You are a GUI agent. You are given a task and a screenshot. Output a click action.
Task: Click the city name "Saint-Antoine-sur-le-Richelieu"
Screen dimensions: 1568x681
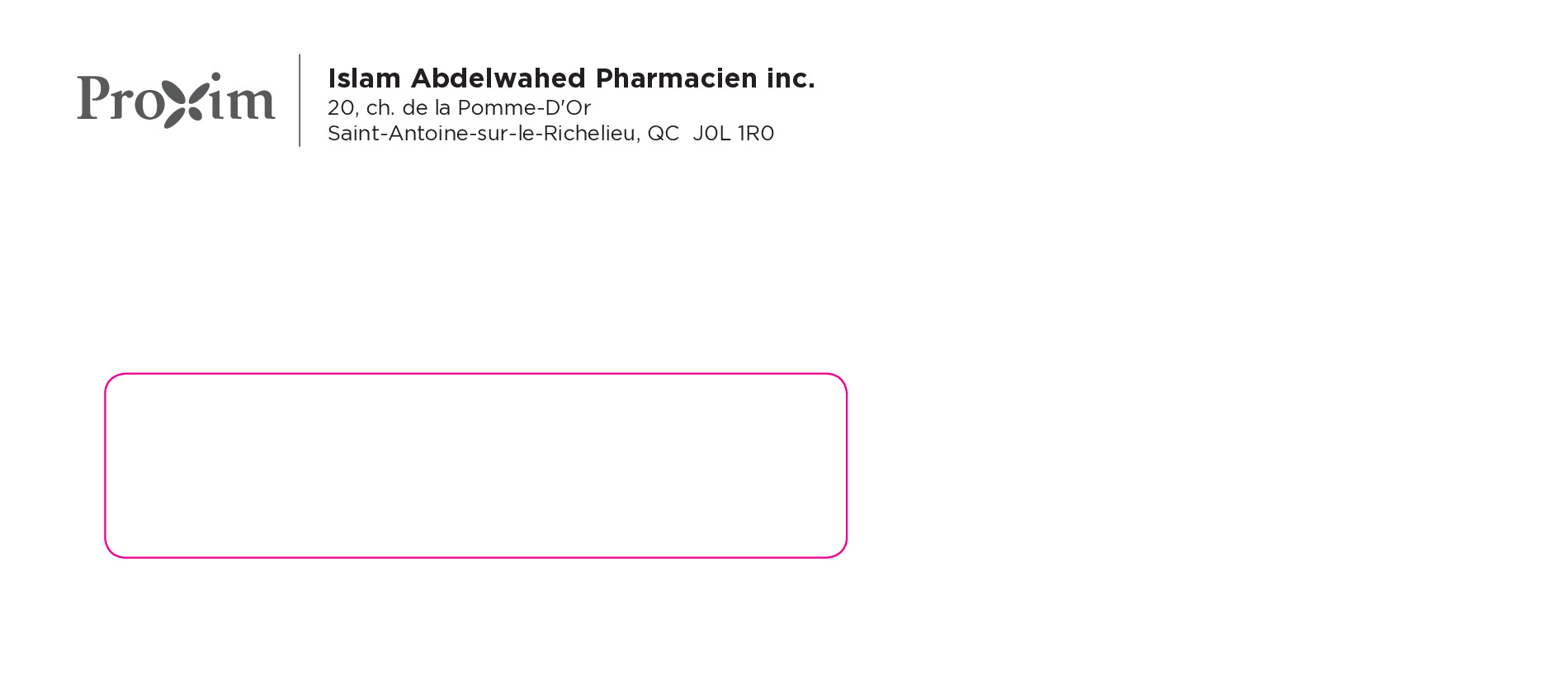click(481, 134)
